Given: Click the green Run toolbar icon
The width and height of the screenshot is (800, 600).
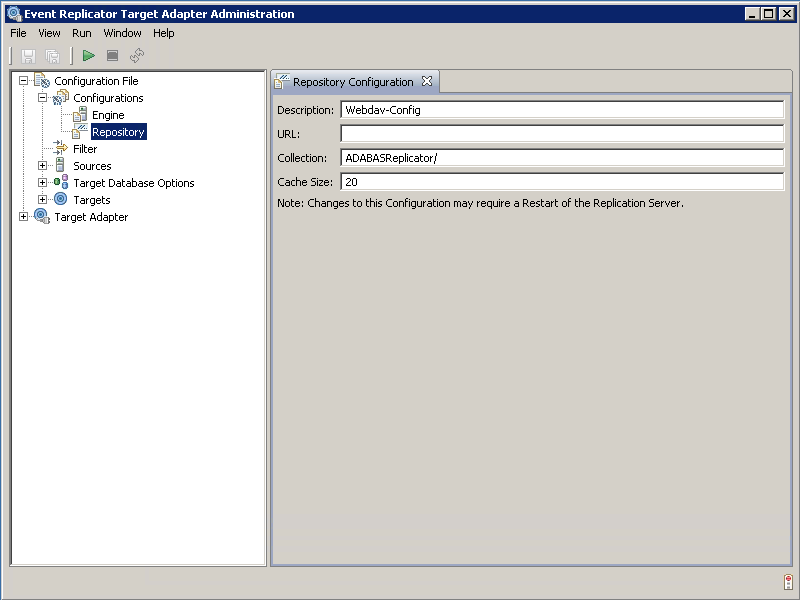Looking at the screenshot, I should click(89, 56).
